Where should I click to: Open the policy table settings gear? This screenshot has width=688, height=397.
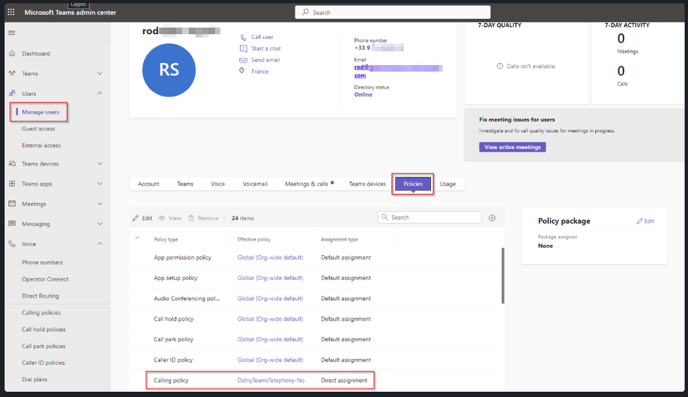[492, 218]
